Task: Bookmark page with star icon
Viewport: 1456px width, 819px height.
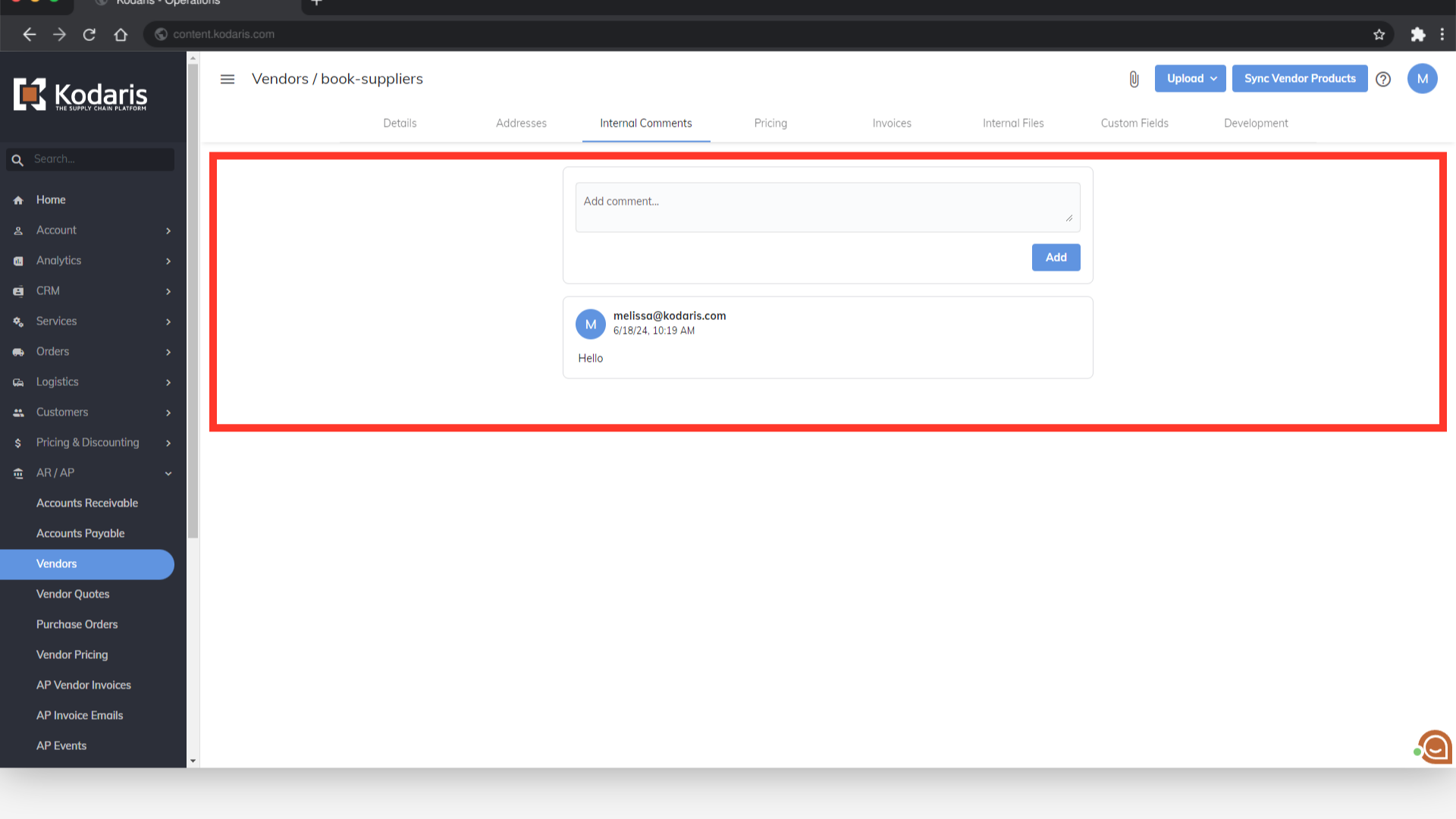Action: tap(1379, 34)
